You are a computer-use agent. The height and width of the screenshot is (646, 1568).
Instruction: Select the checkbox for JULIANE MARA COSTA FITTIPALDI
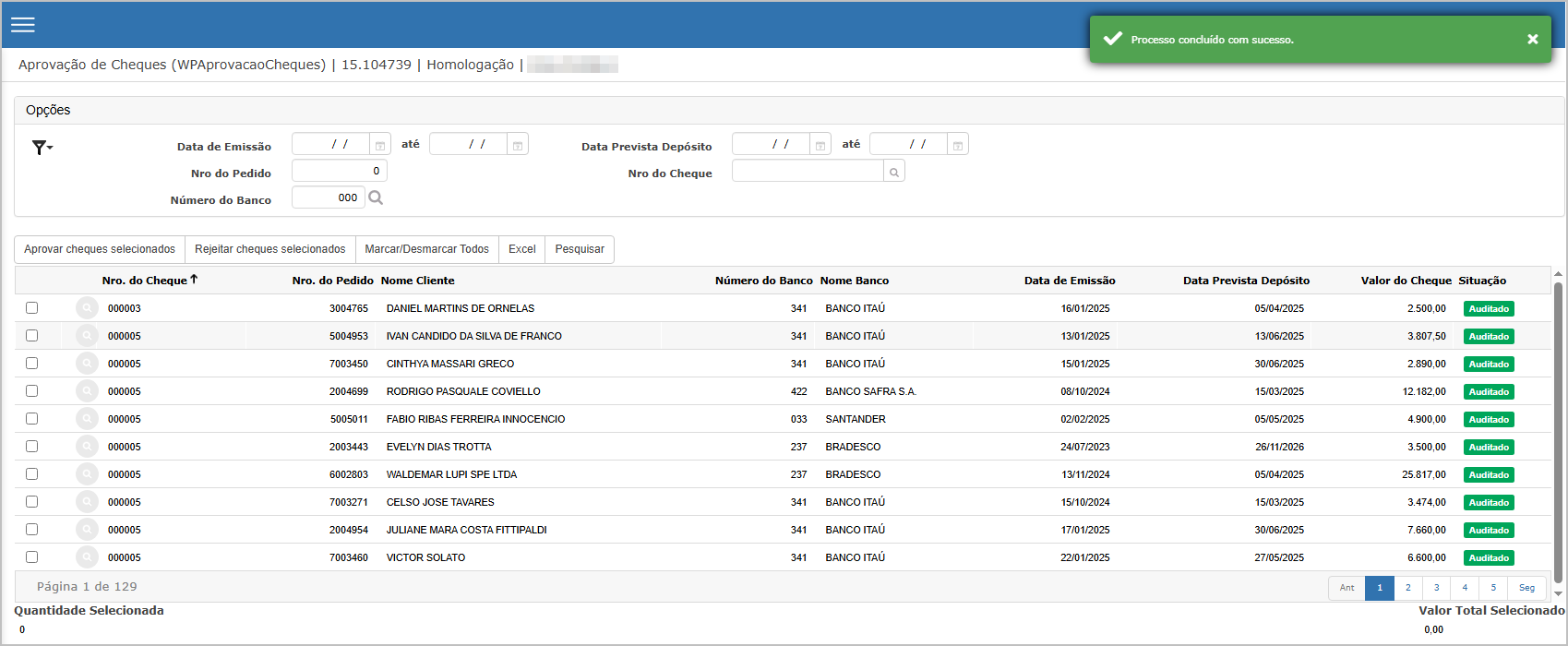32,530
